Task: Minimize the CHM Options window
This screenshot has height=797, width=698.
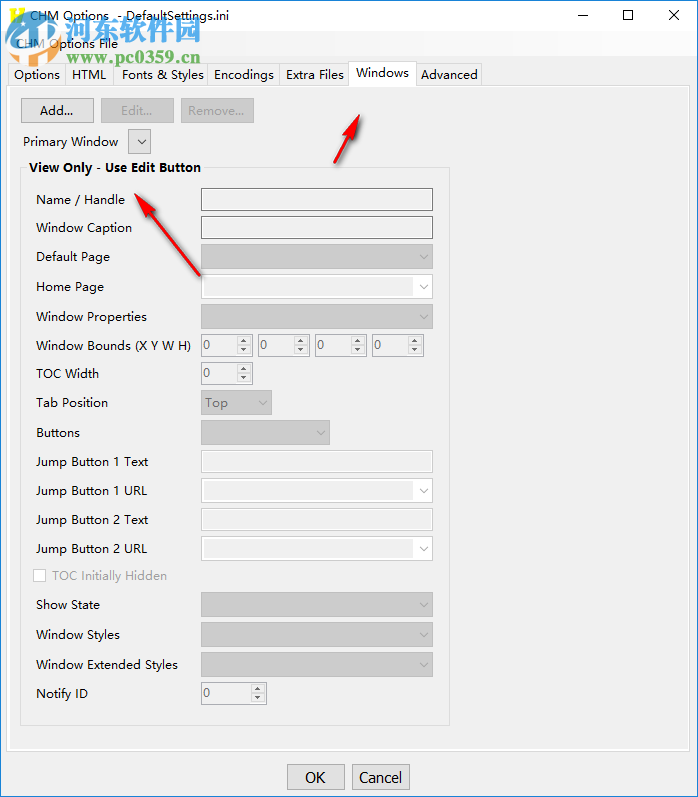Action: [x=583, y=15]
